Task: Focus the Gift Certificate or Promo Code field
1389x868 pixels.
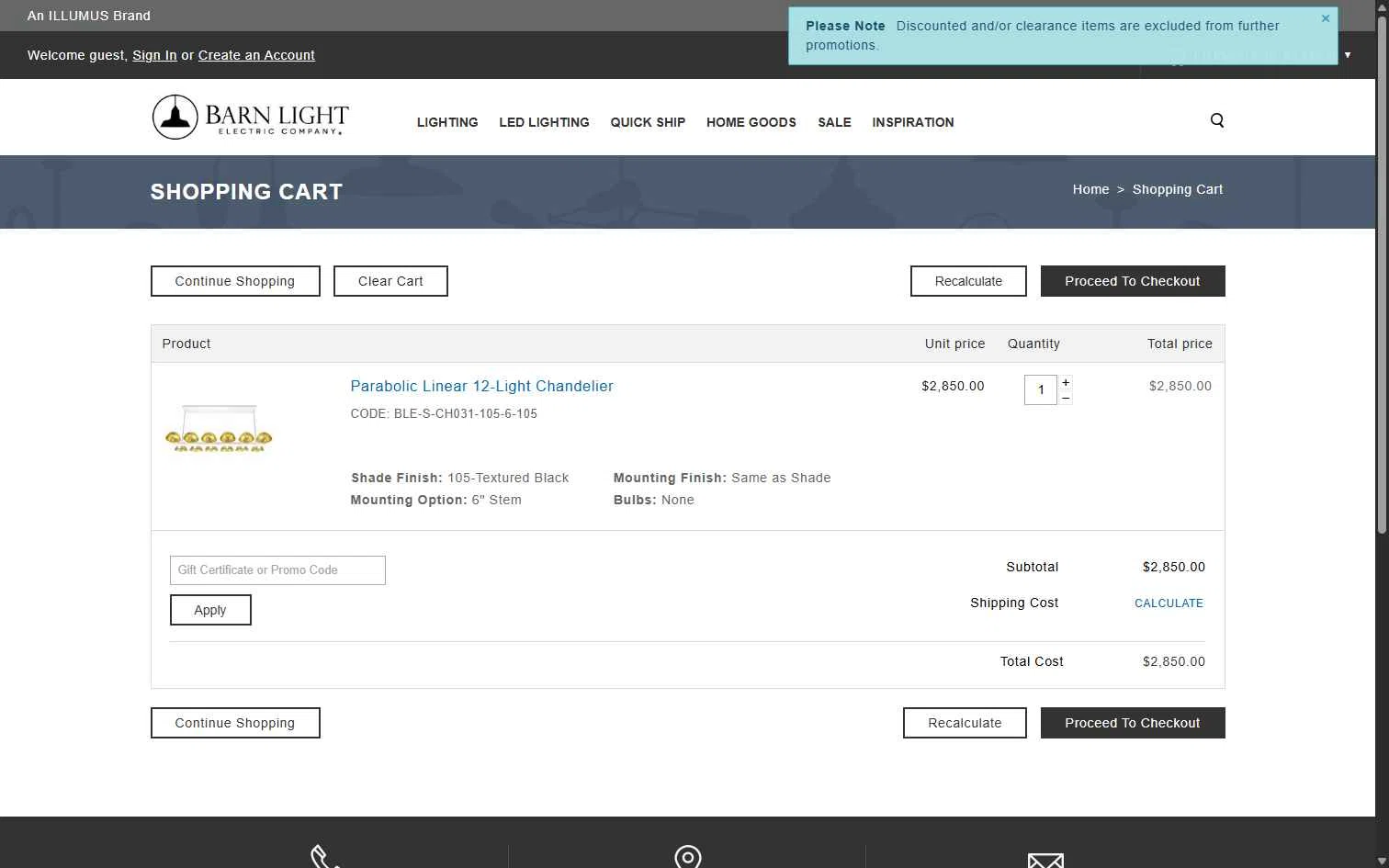Action: click(277, 570)
